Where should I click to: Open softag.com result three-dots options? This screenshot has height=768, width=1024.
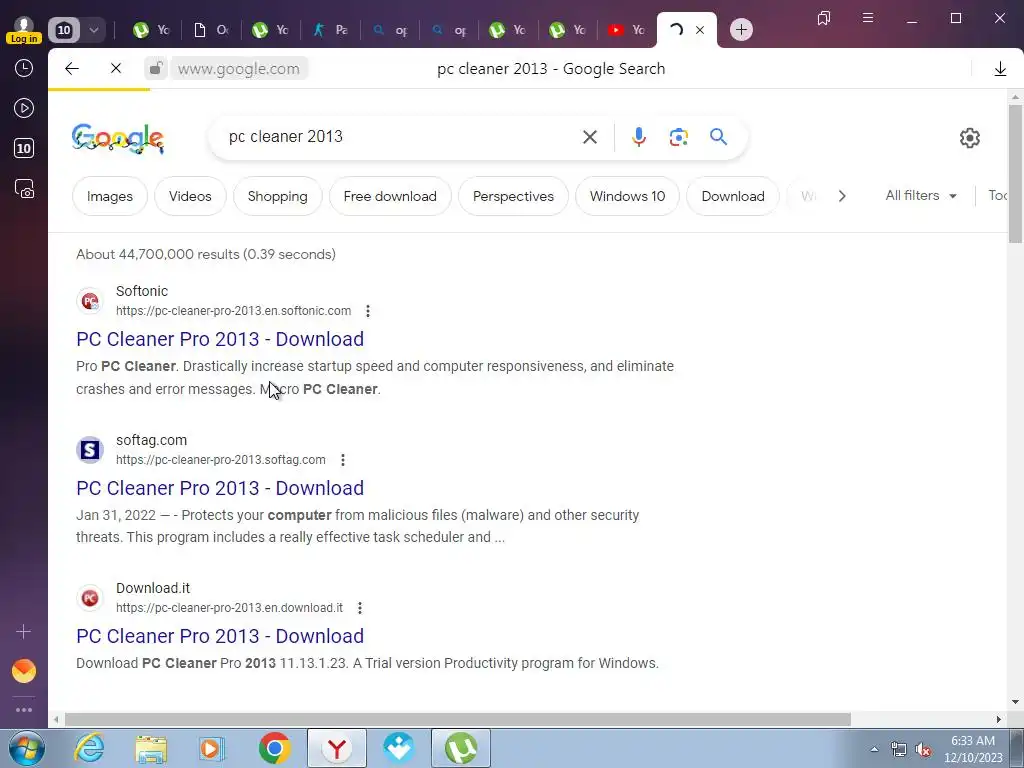click(x=343, y=460)
